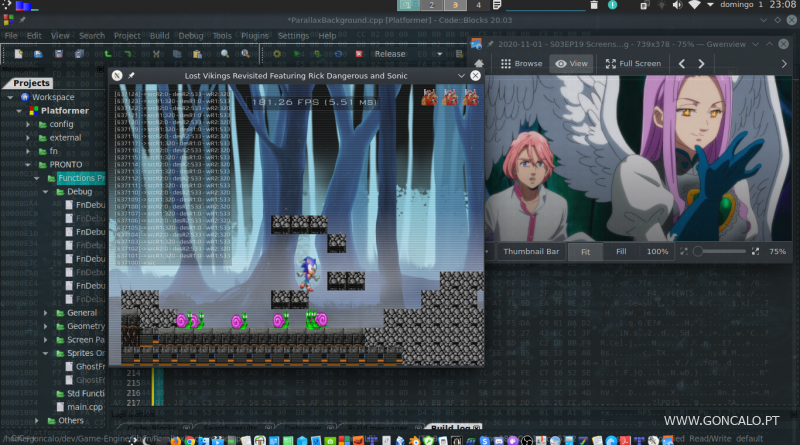This screenshot has width=800, height=445.
Task: Open the volume control in system tray
Action: (677, 5)
